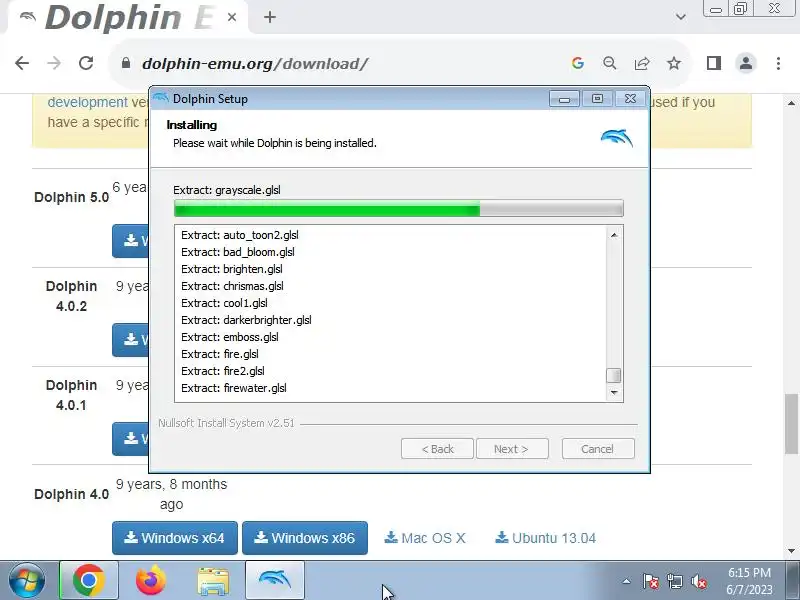Select 'Extract: bad_bloom.glsl' log line
The width and height of the screenshot is (800, 600).
[x=238, y=252]
